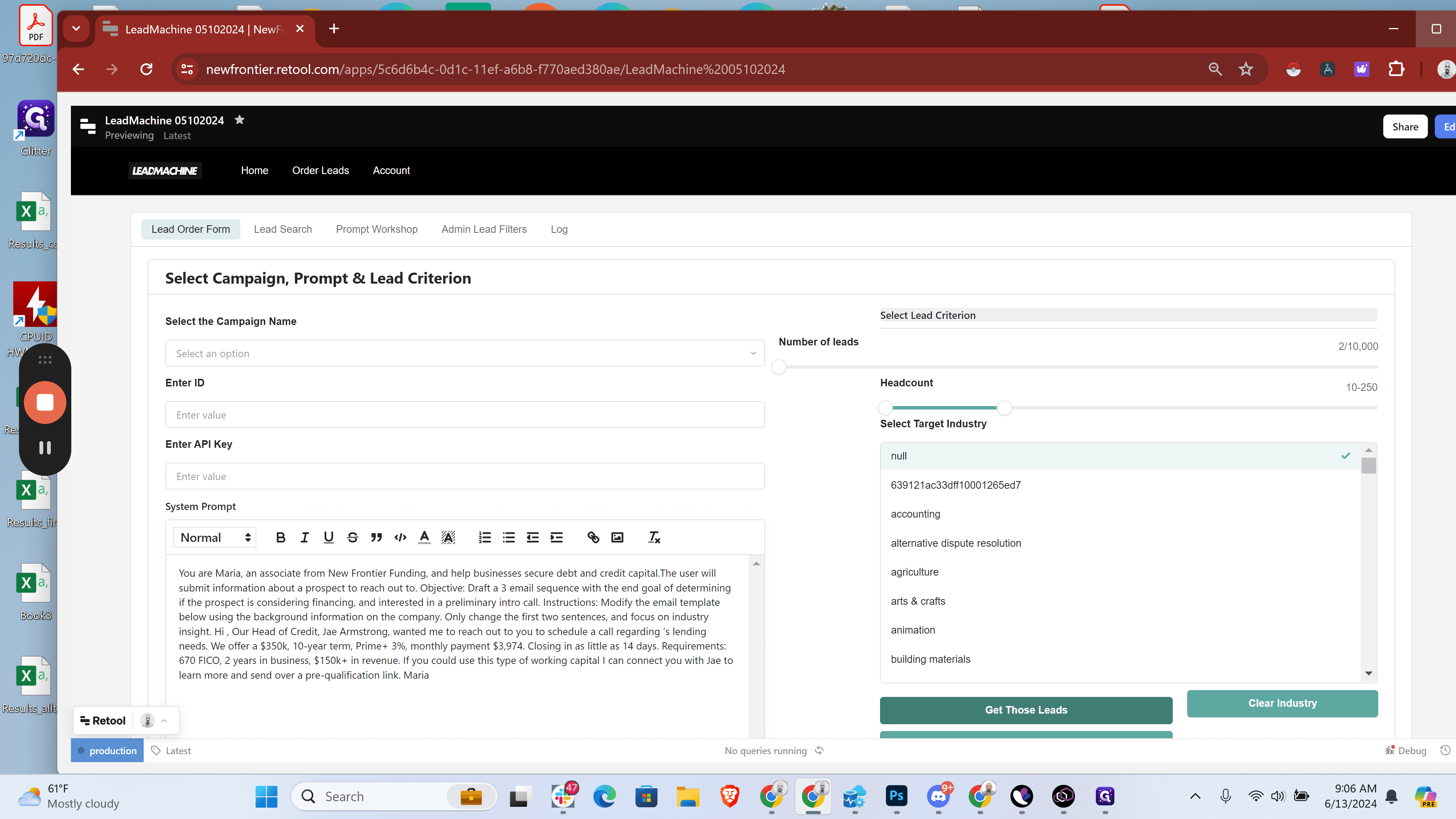Open the Normal text style dropdown

[x=215, y=538]
